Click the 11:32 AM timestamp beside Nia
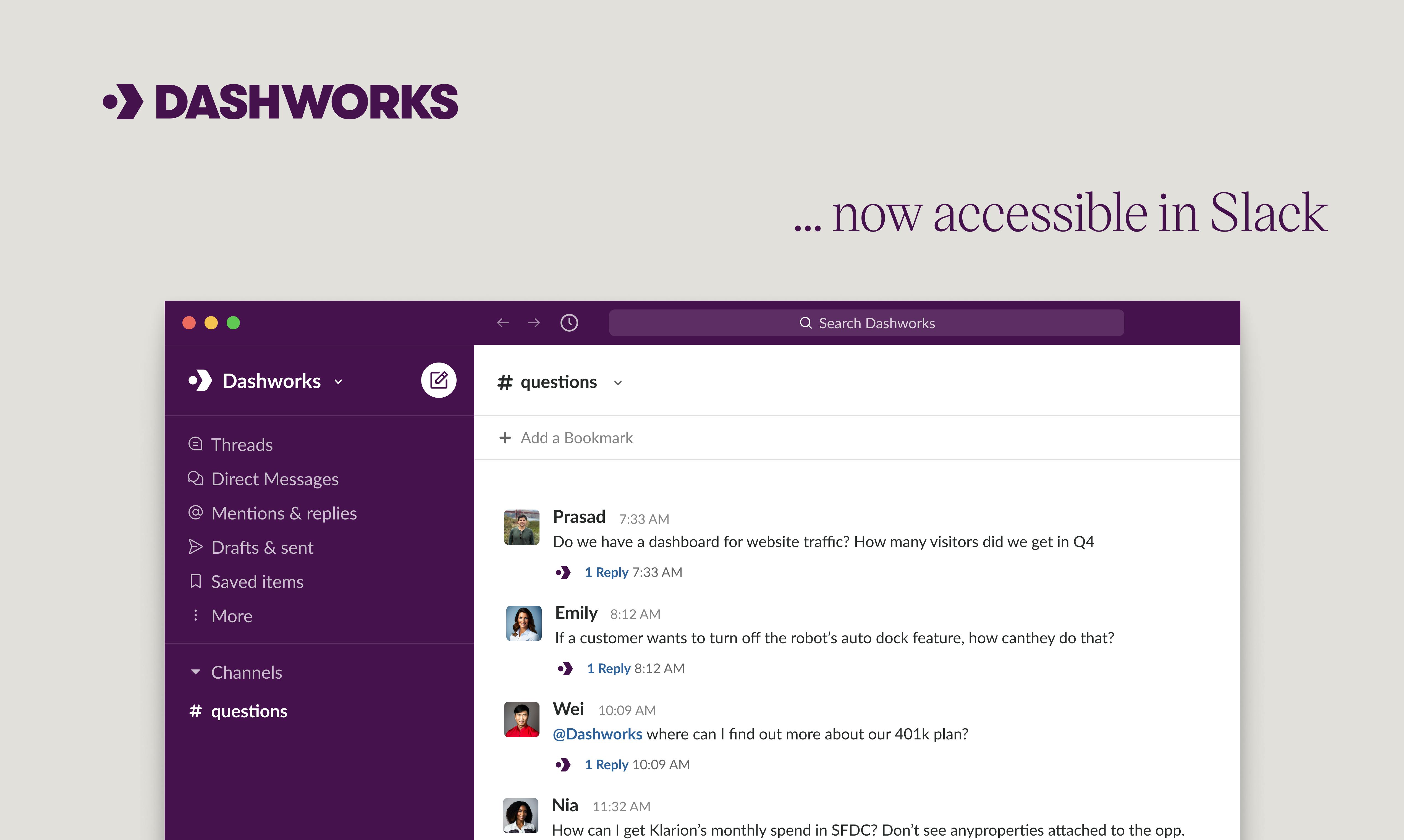Viewport: 1404px width, 840px height. click(622, 807)
